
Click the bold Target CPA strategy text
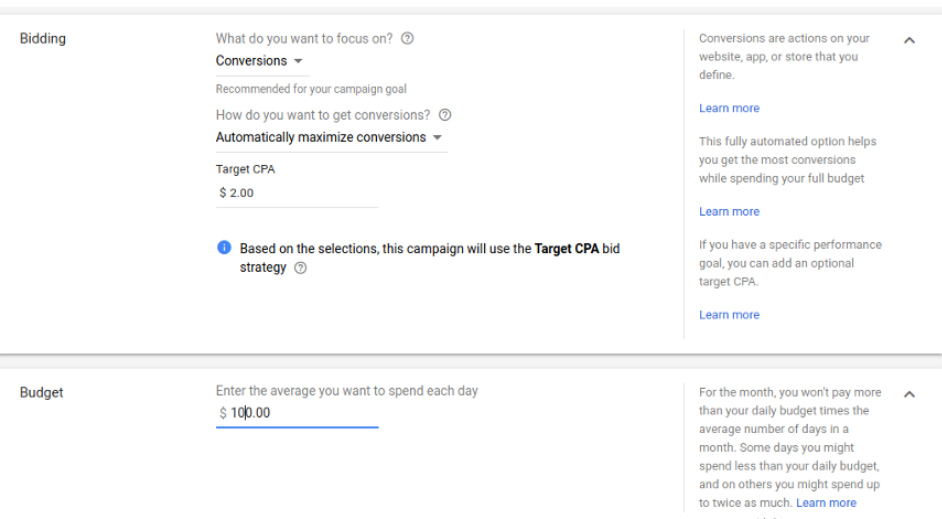click(x=567, y=248)
